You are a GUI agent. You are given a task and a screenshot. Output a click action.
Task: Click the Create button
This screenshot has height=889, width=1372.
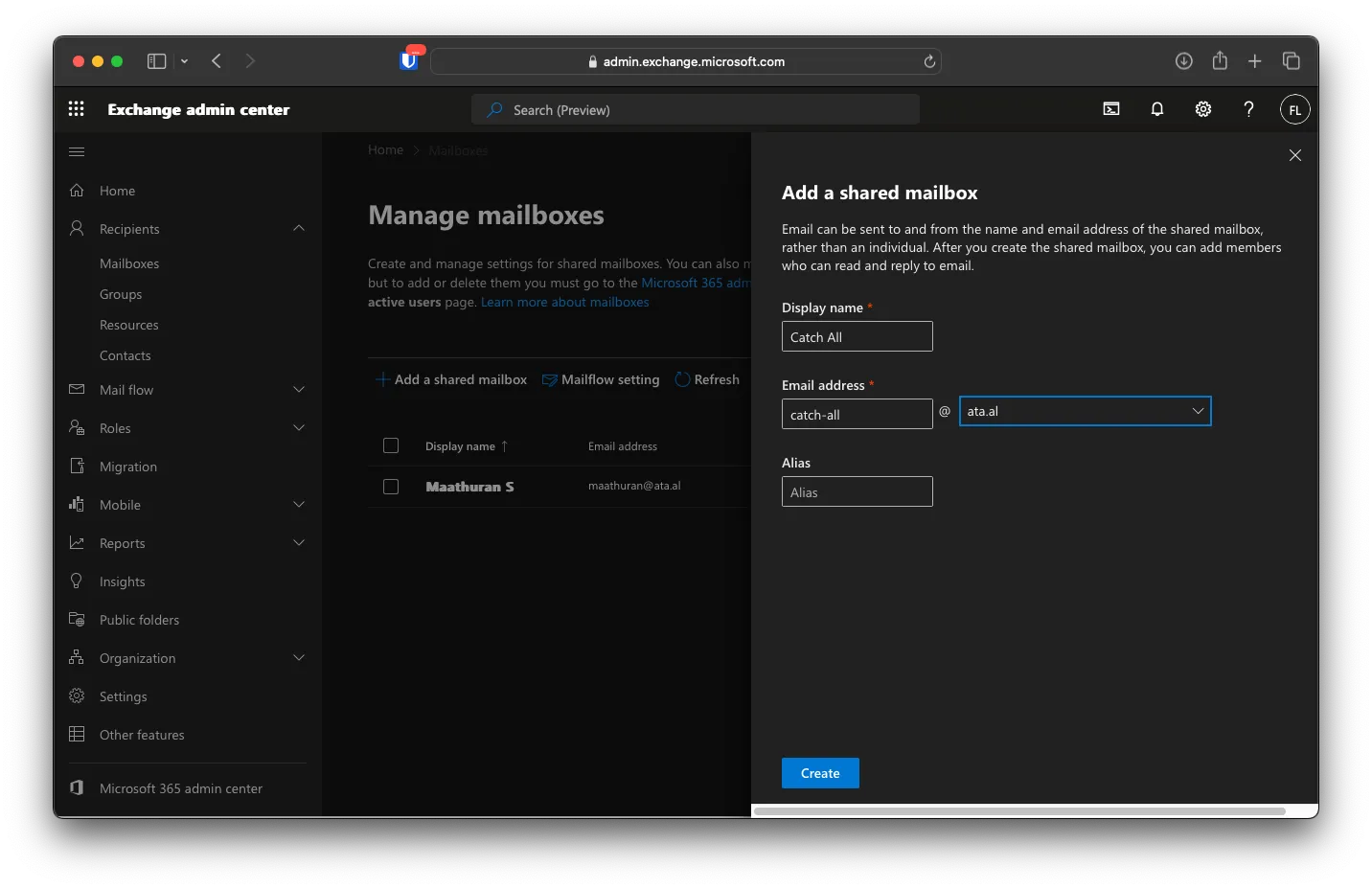pyautogui.click(x=820, y=773)
